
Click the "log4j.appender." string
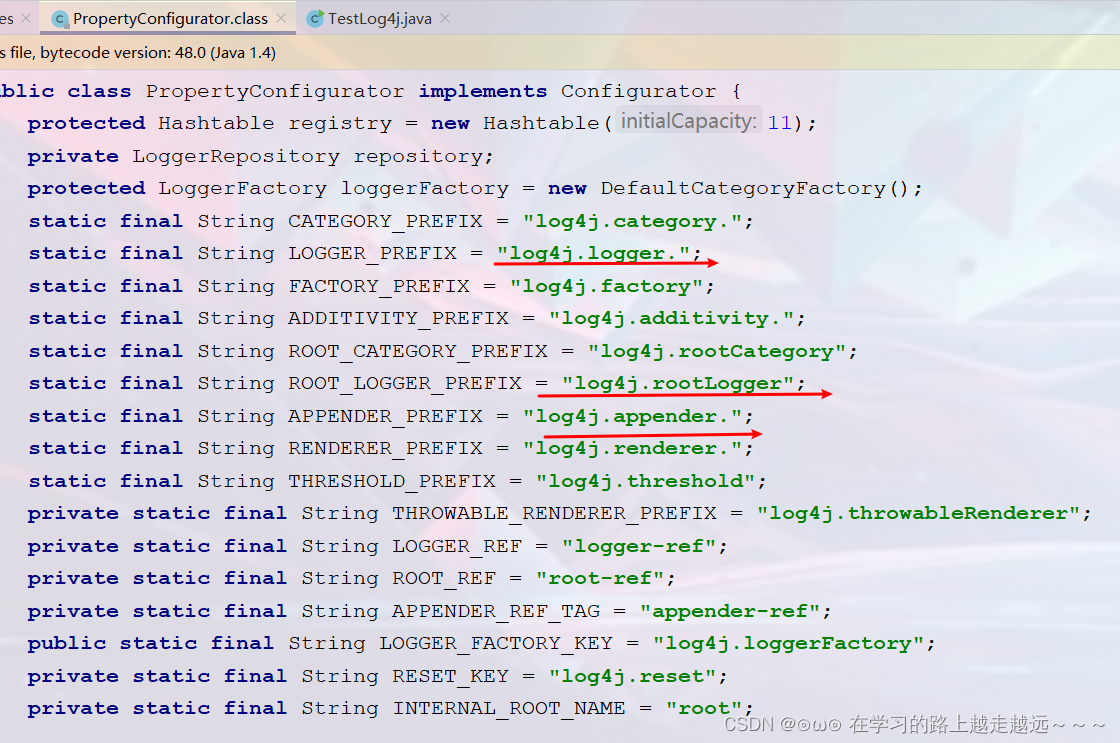point(632,417)
